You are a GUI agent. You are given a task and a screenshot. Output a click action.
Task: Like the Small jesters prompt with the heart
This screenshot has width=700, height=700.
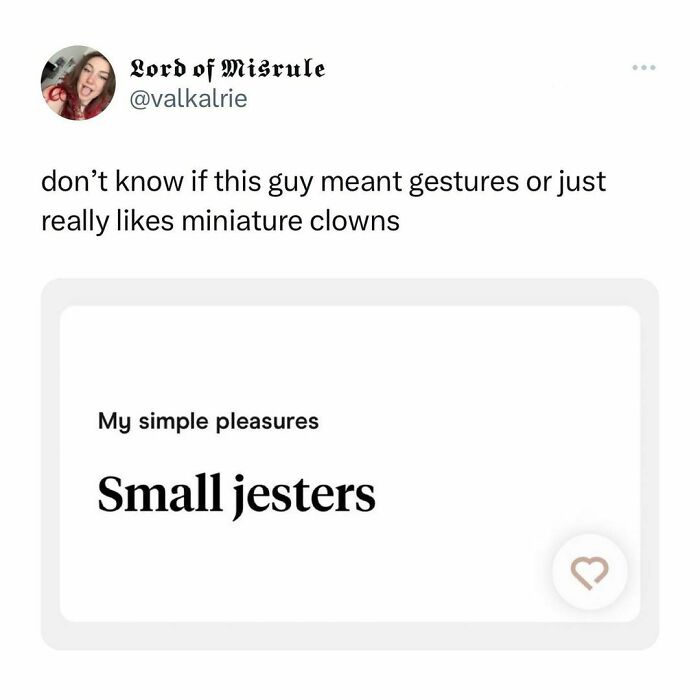[x=589, y=571]
